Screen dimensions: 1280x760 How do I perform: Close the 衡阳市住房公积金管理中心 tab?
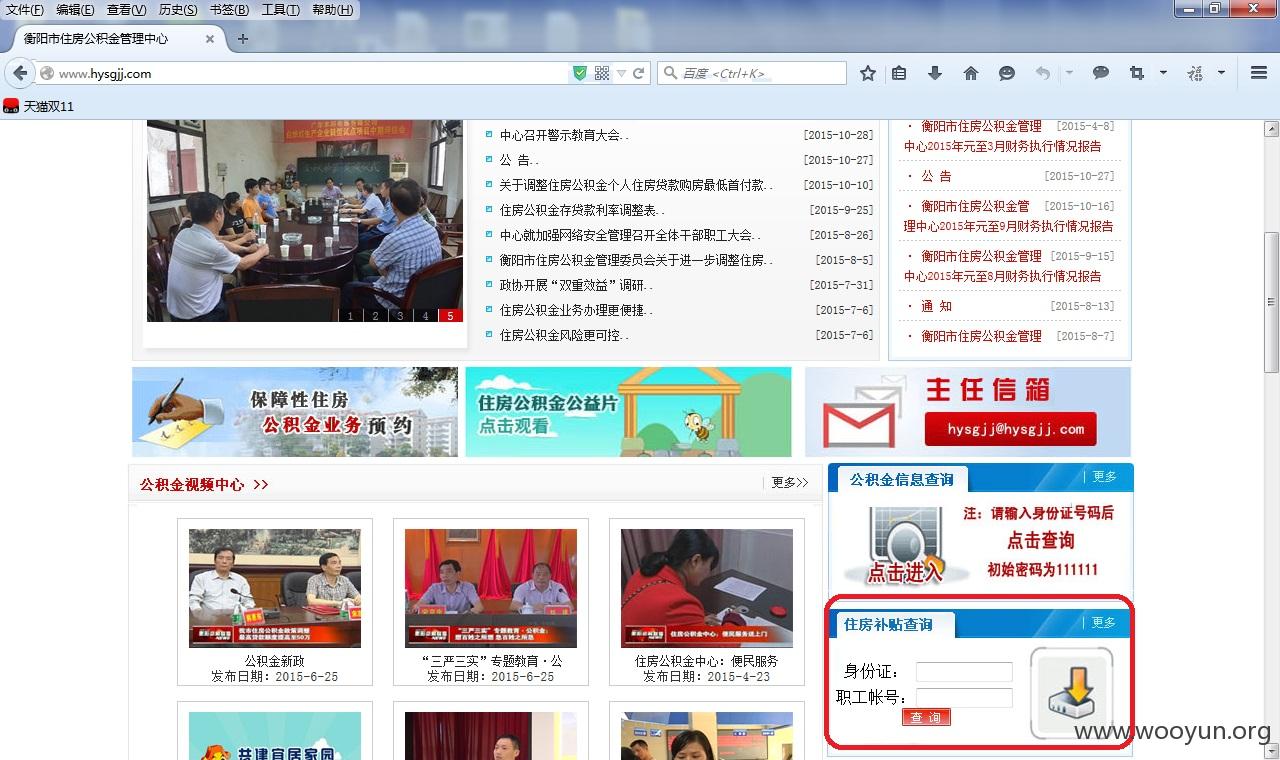coord(210,39)
